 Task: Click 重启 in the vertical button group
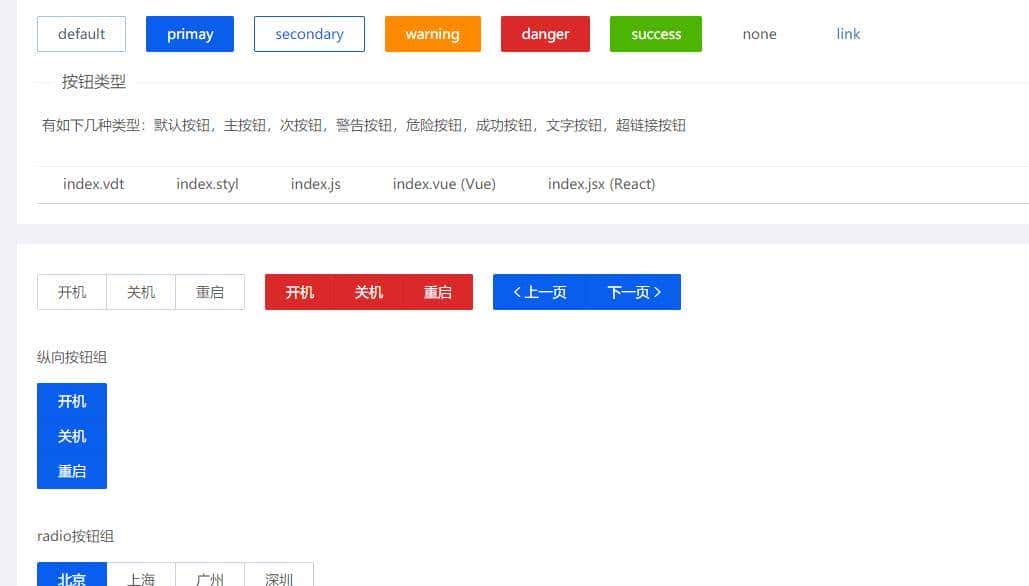71,471
